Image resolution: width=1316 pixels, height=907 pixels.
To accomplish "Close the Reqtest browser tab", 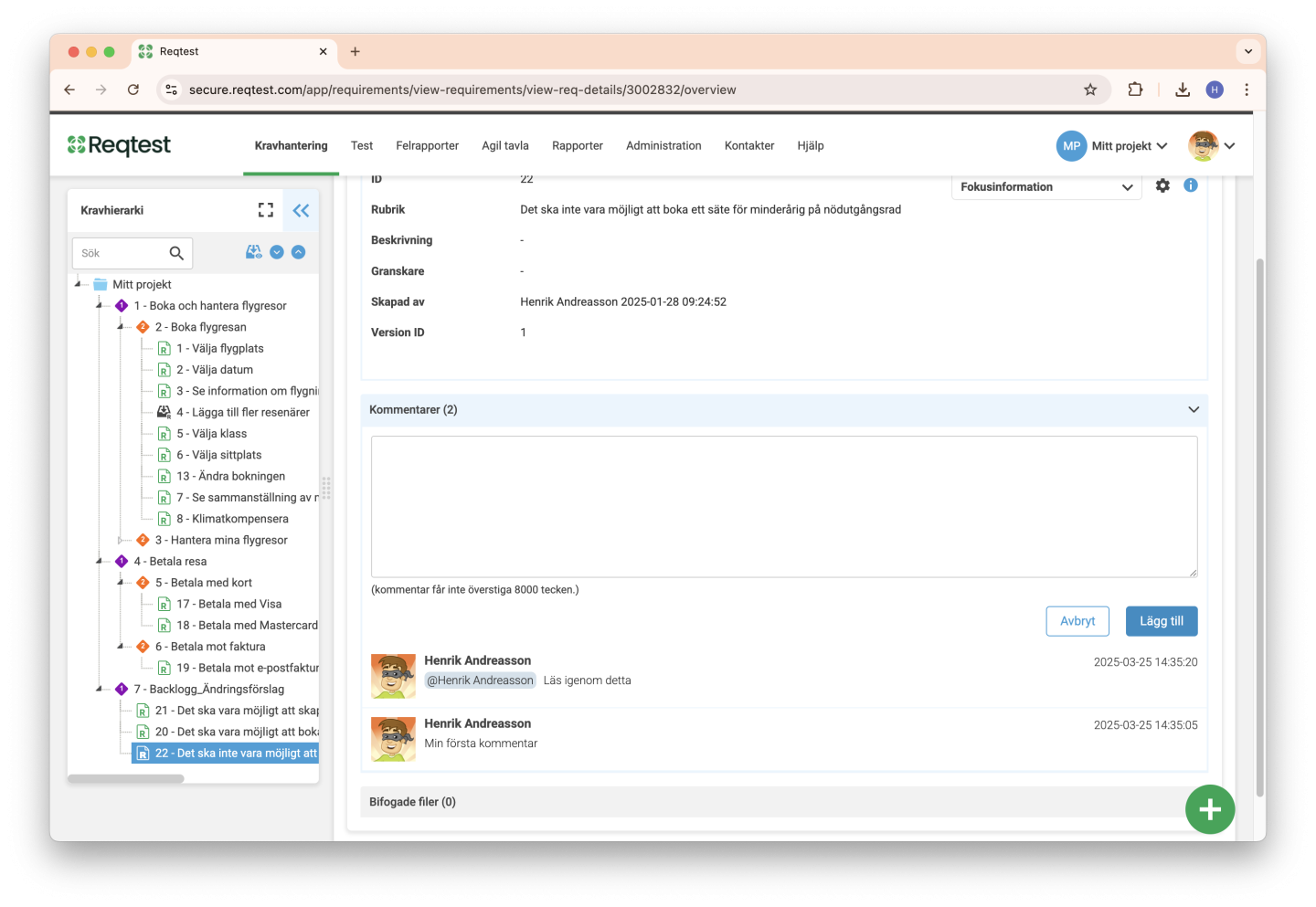I will (x=323, y=52).
